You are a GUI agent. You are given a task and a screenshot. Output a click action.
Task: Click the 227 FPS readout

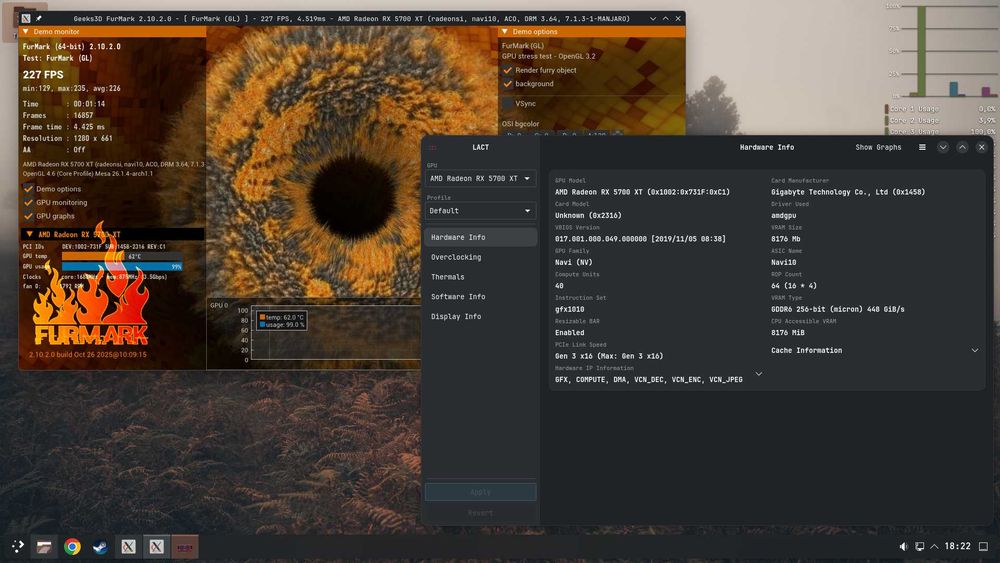point(43,75)
